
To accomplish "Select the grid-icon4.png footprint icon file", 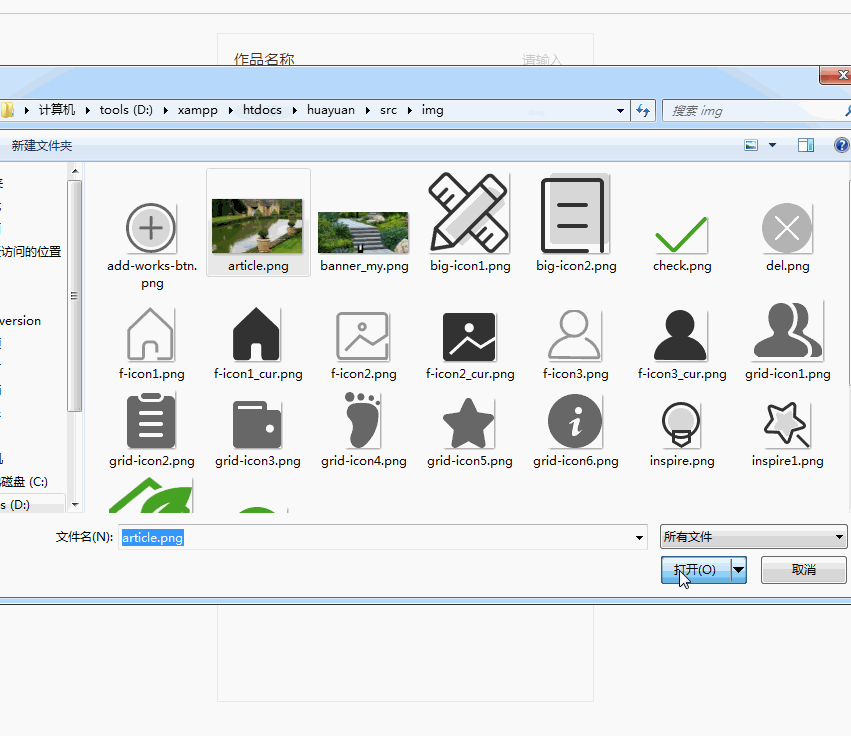I will tap(363, 422).
